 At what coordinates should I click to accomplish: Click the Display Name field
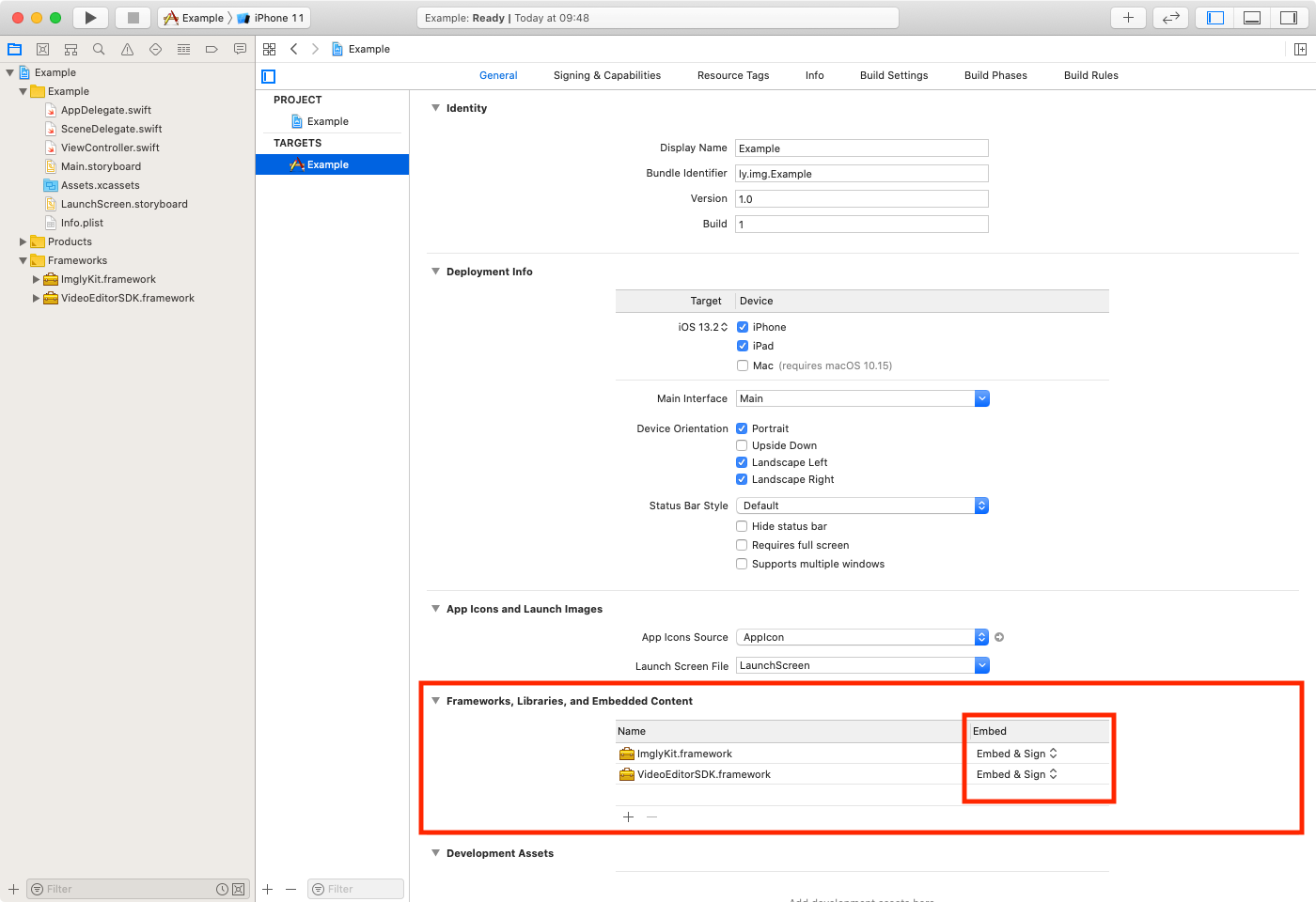tap(862, 148)
